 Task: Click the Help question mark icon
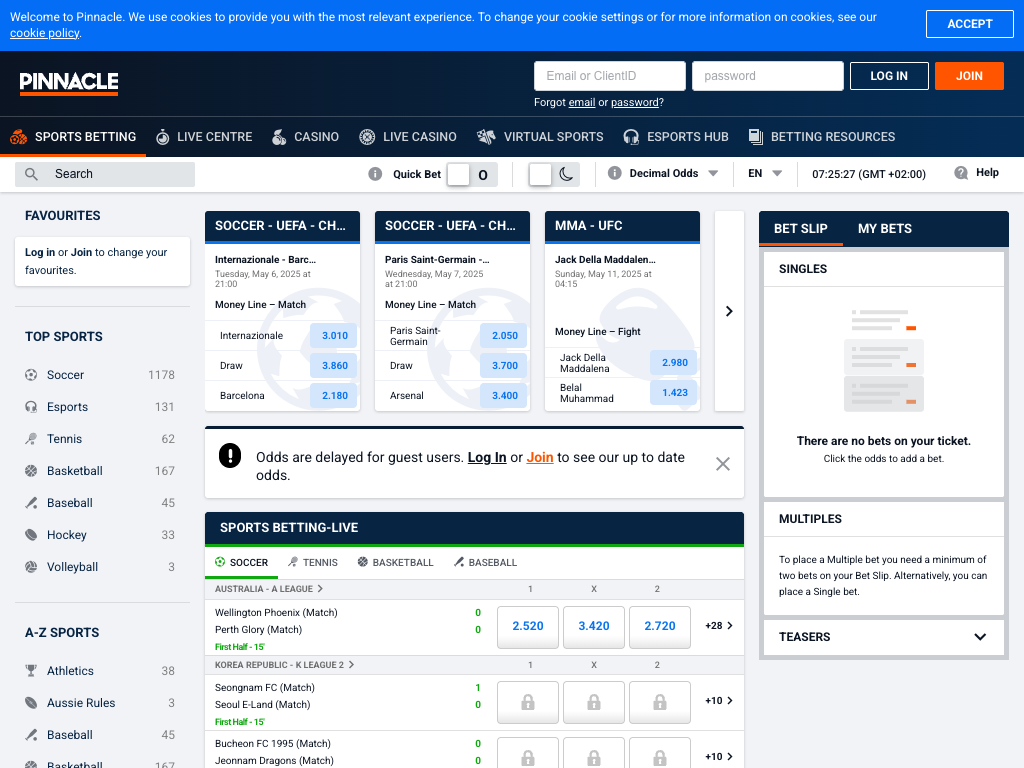pyautogui.click(x=961, y=173)
